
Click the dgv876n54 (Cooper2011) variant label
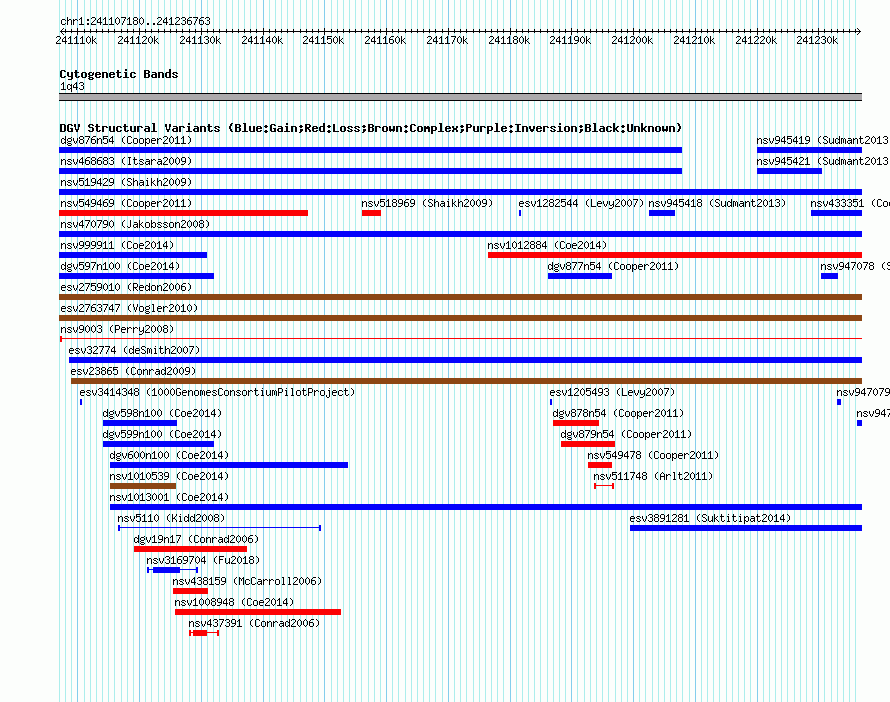coord(126,140)
